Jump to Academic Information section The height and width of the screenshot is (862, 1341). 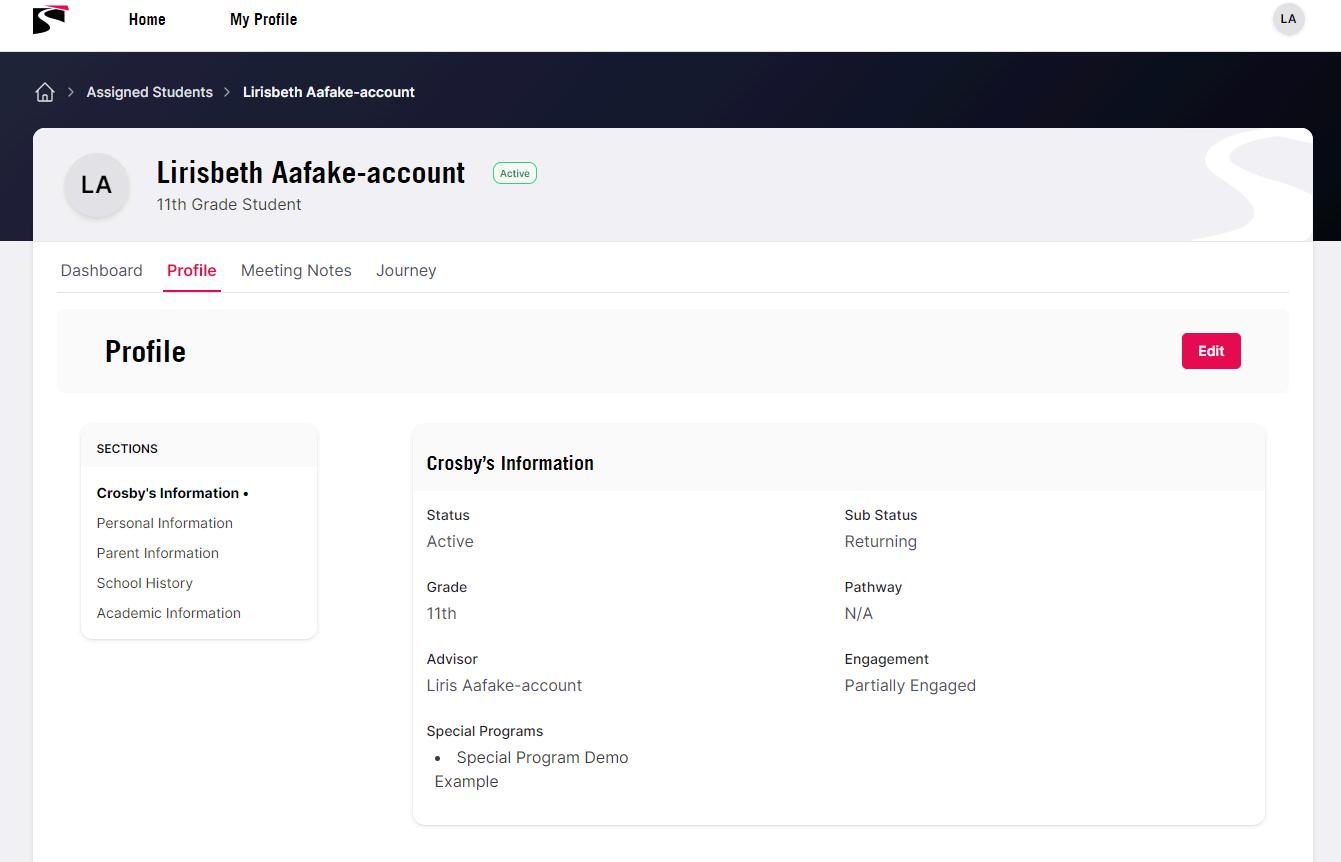tap(169, 613)
